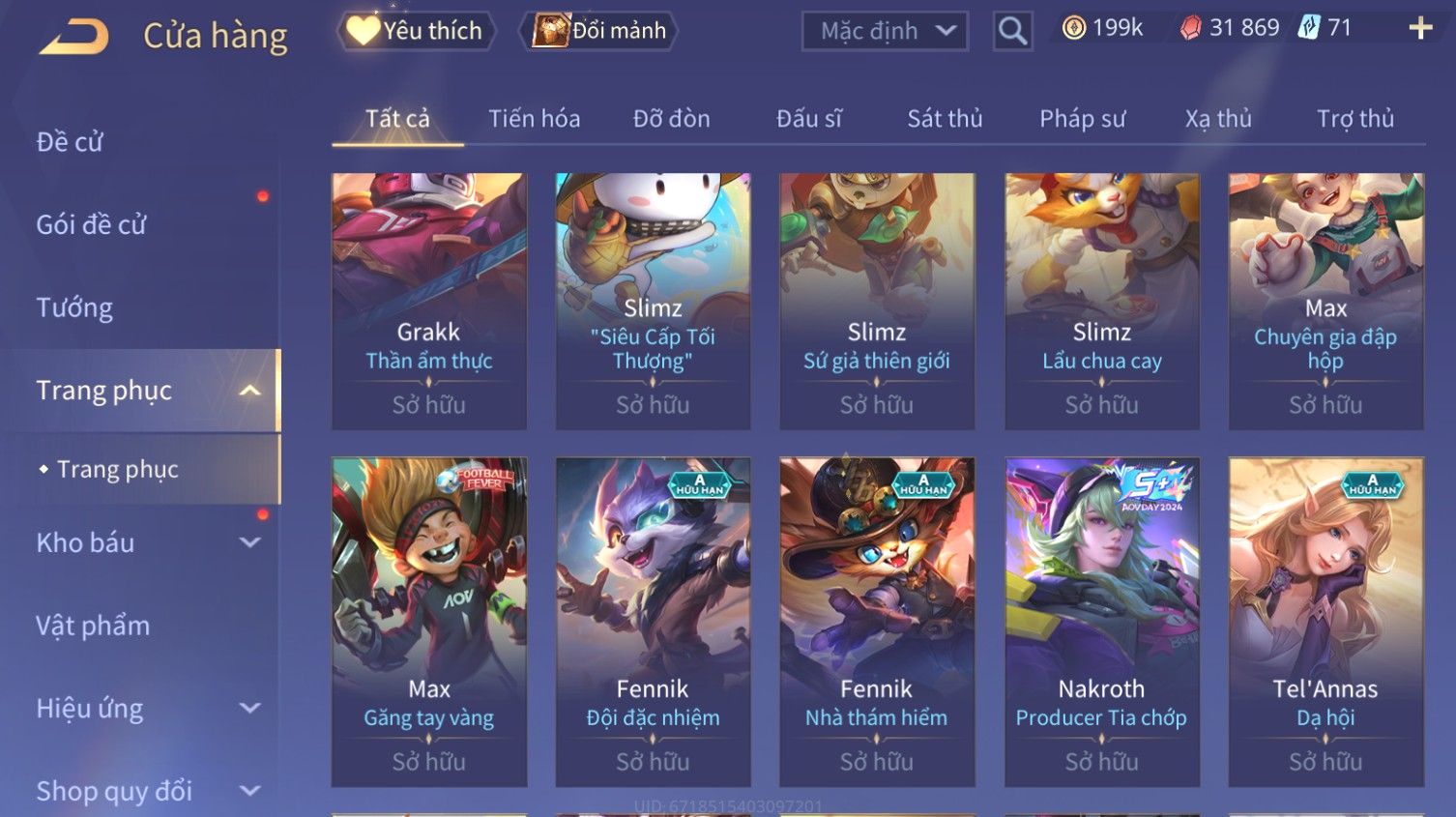Go back using the return arrow icon
Screen dimensions: 1456x817
73,37
